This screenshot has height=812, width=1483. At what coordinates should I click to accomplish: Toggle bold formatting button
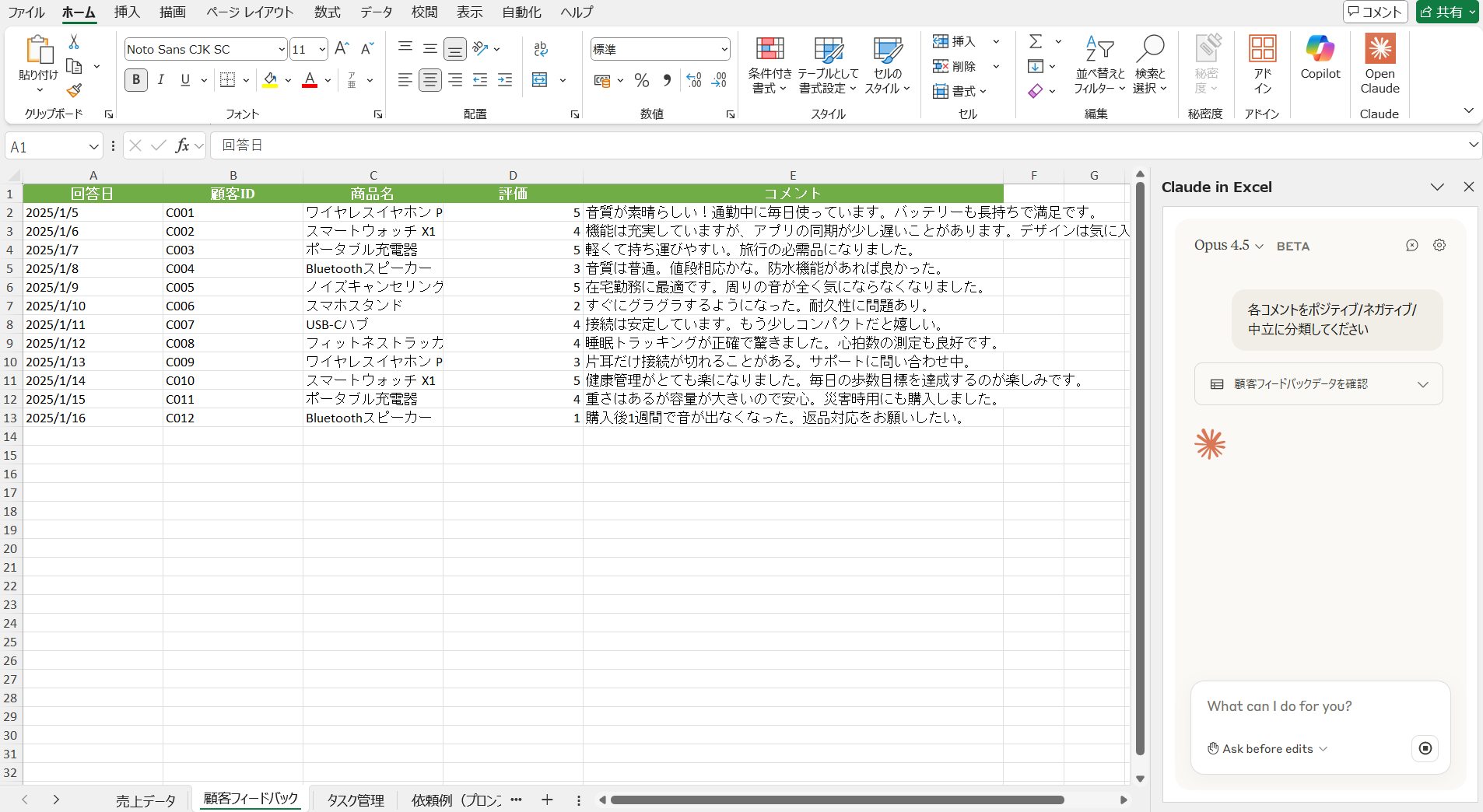(x=136, y=80)
